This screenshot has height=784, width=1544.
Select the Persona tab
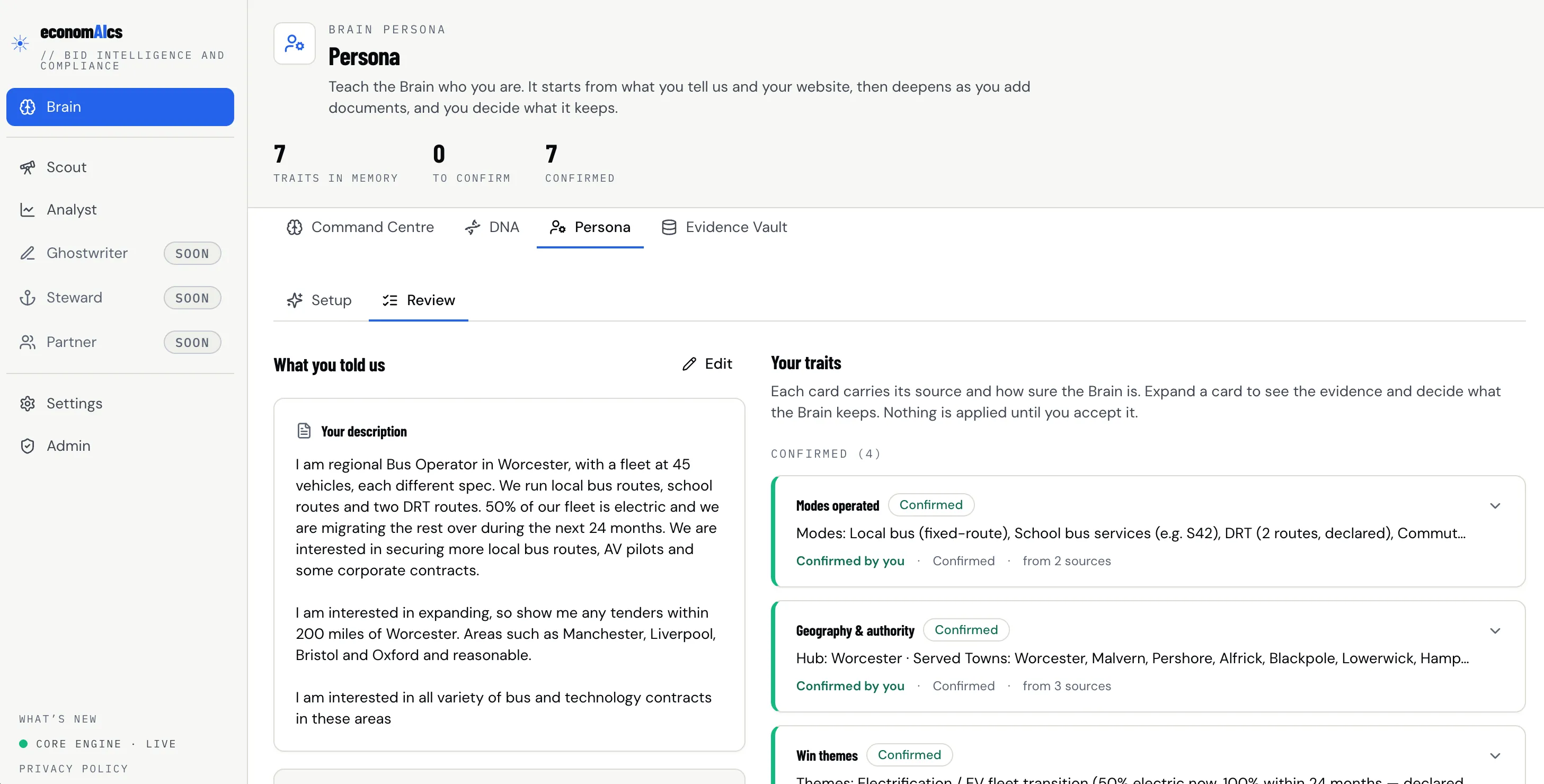pyautogui.click(x=590, y=227)
